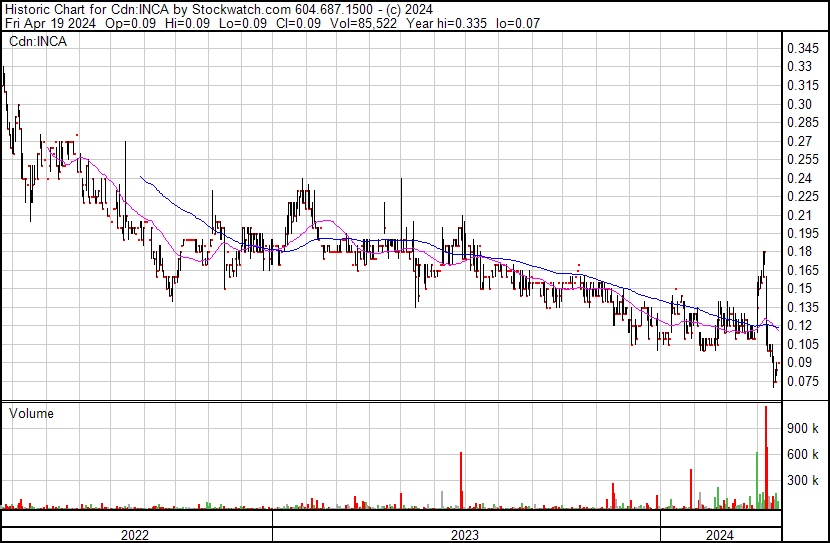Click the 900 k volume axis label
This screenshot has width=830, height=543.
pos(803,428)
